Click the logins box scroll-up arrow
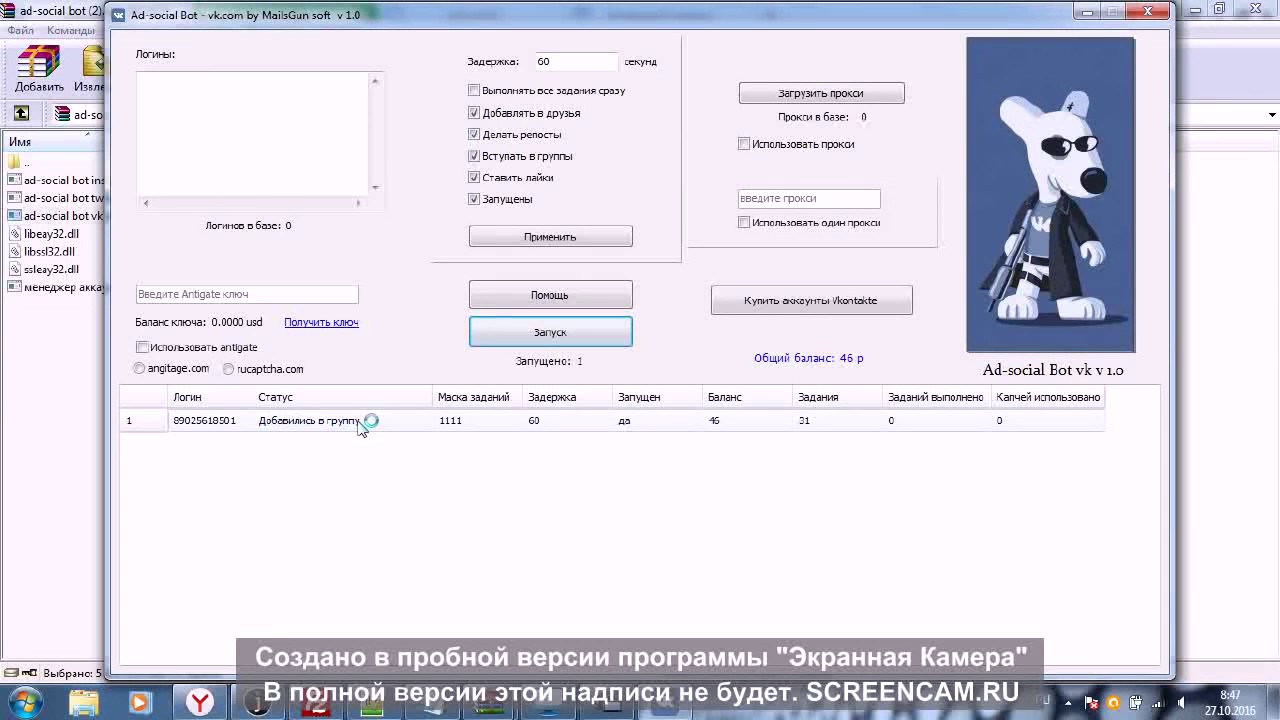The image size is (1280, 720). pos(376,81)
